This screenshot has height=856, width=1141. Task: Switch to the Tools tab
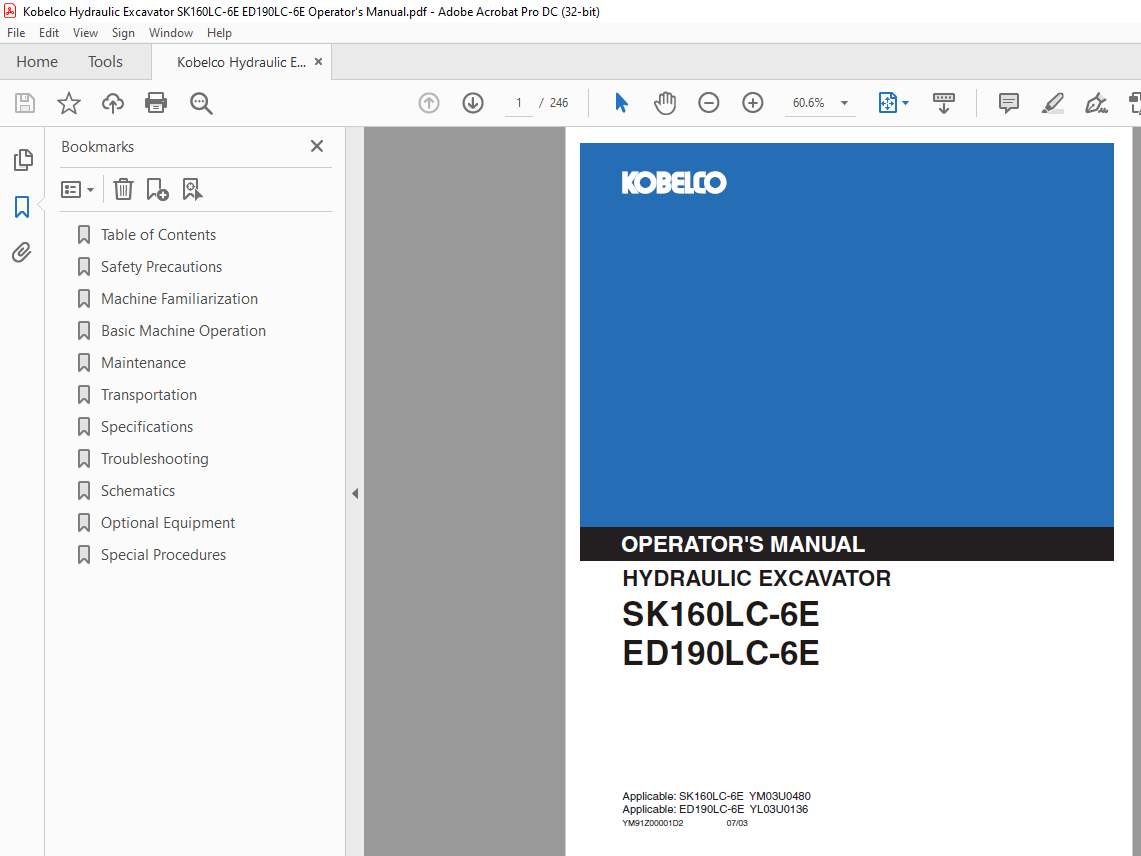(105, 62)
